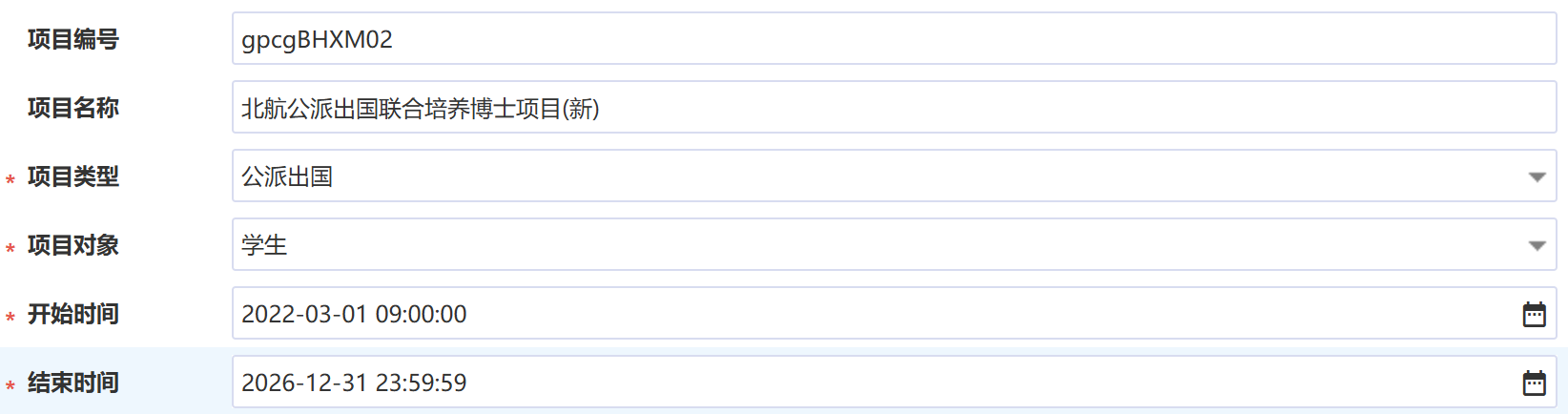Click the 项目对象 field label
Screen dimensions: 1568x414
[x=73, y=245]
